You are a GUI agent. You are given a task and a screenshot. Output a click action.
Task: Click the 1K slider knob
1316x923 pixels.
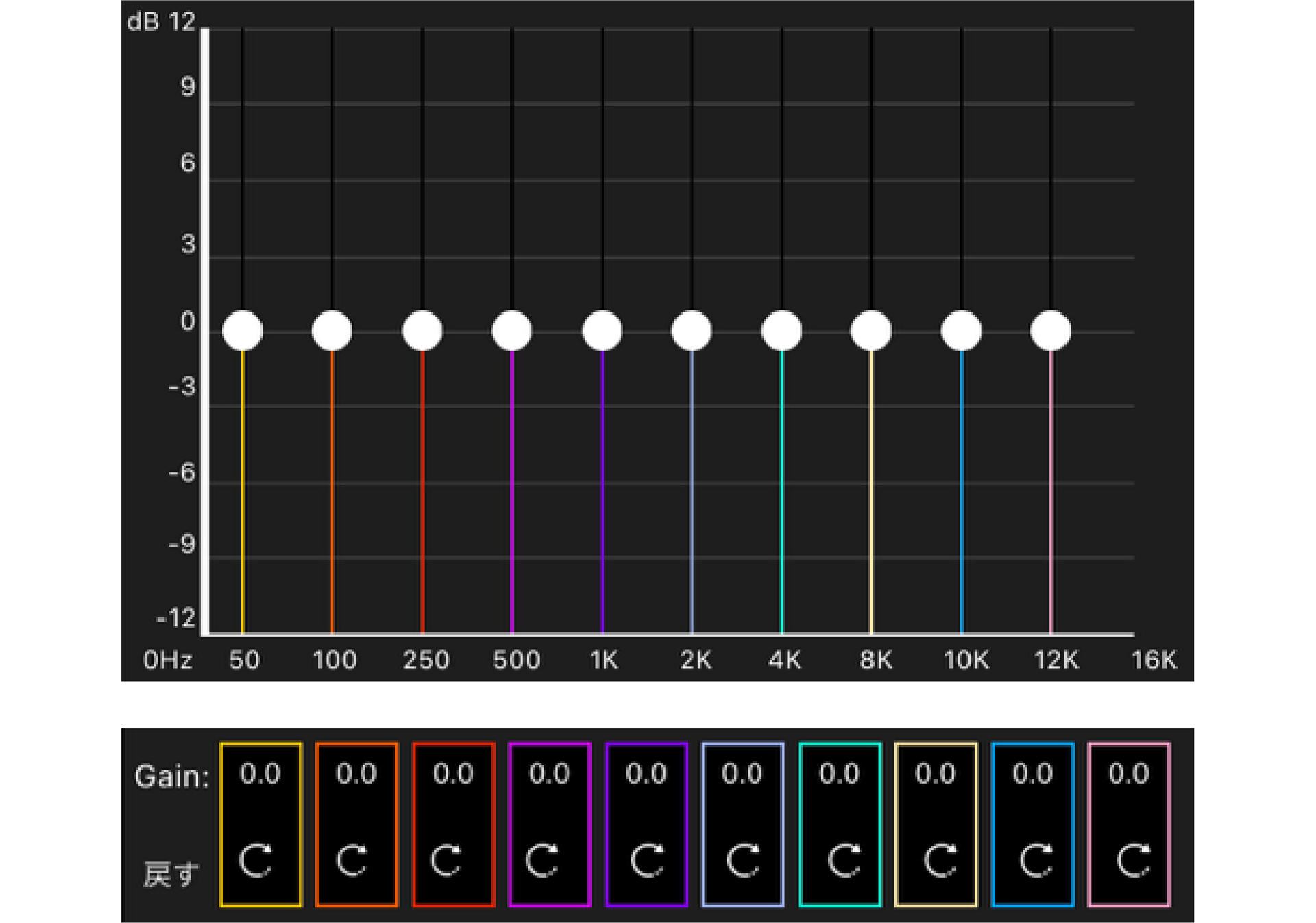[x=602, y=331]
